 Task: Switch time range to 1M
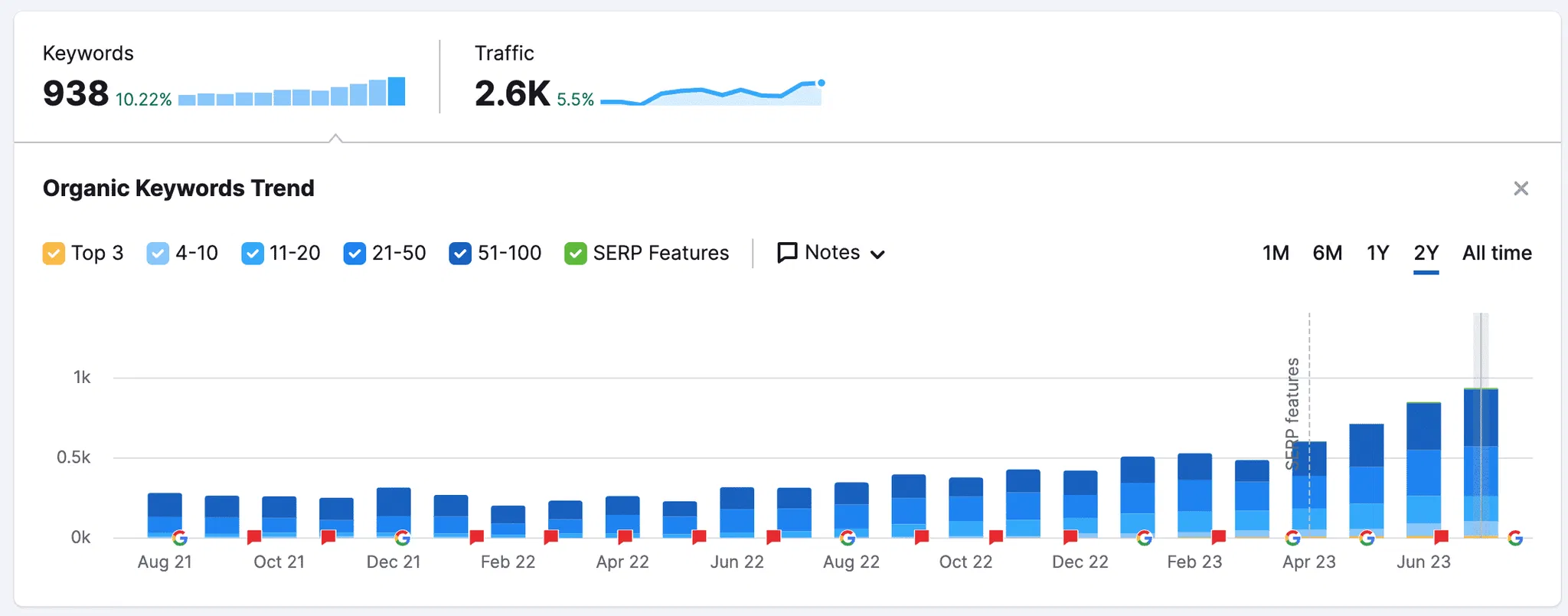point(1276,253)
